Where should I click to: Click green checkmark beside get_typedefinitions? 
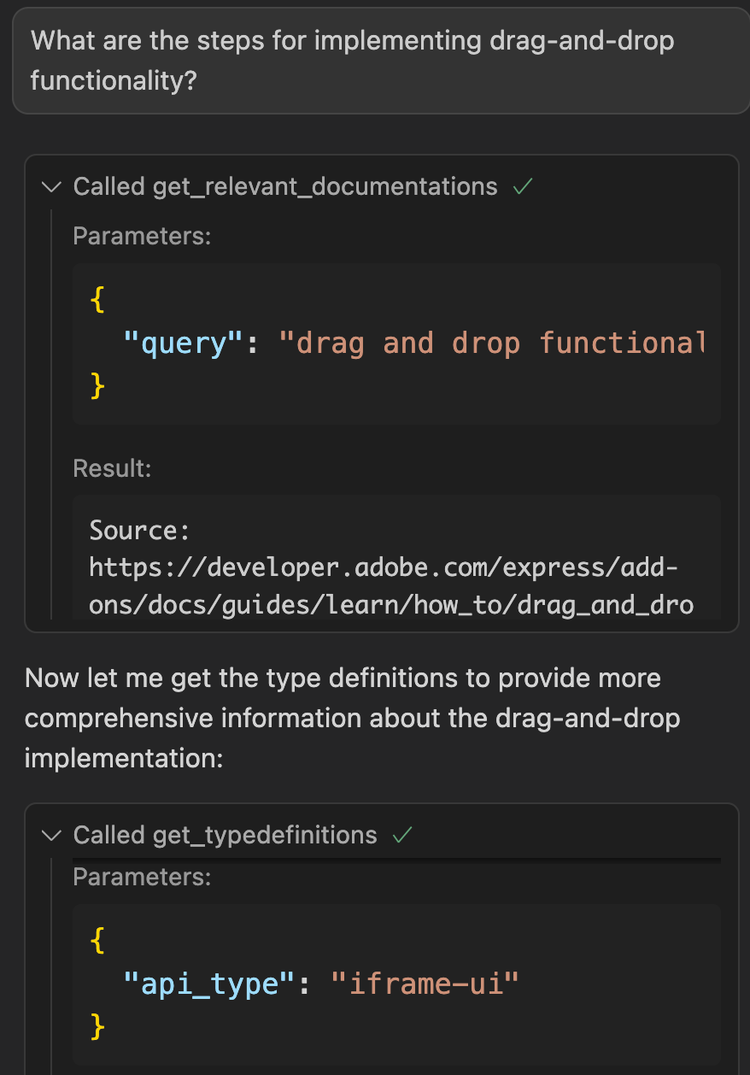pyautogui.click(x=401, y=836)
